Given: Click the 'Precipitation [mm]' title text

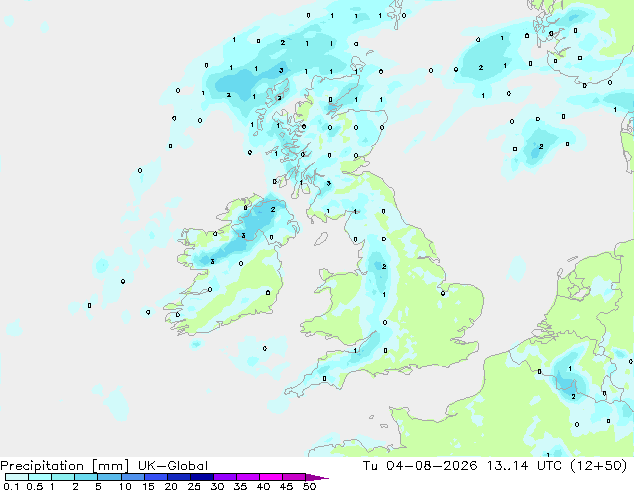Looking at the screenshot, I should pos(65,466).
